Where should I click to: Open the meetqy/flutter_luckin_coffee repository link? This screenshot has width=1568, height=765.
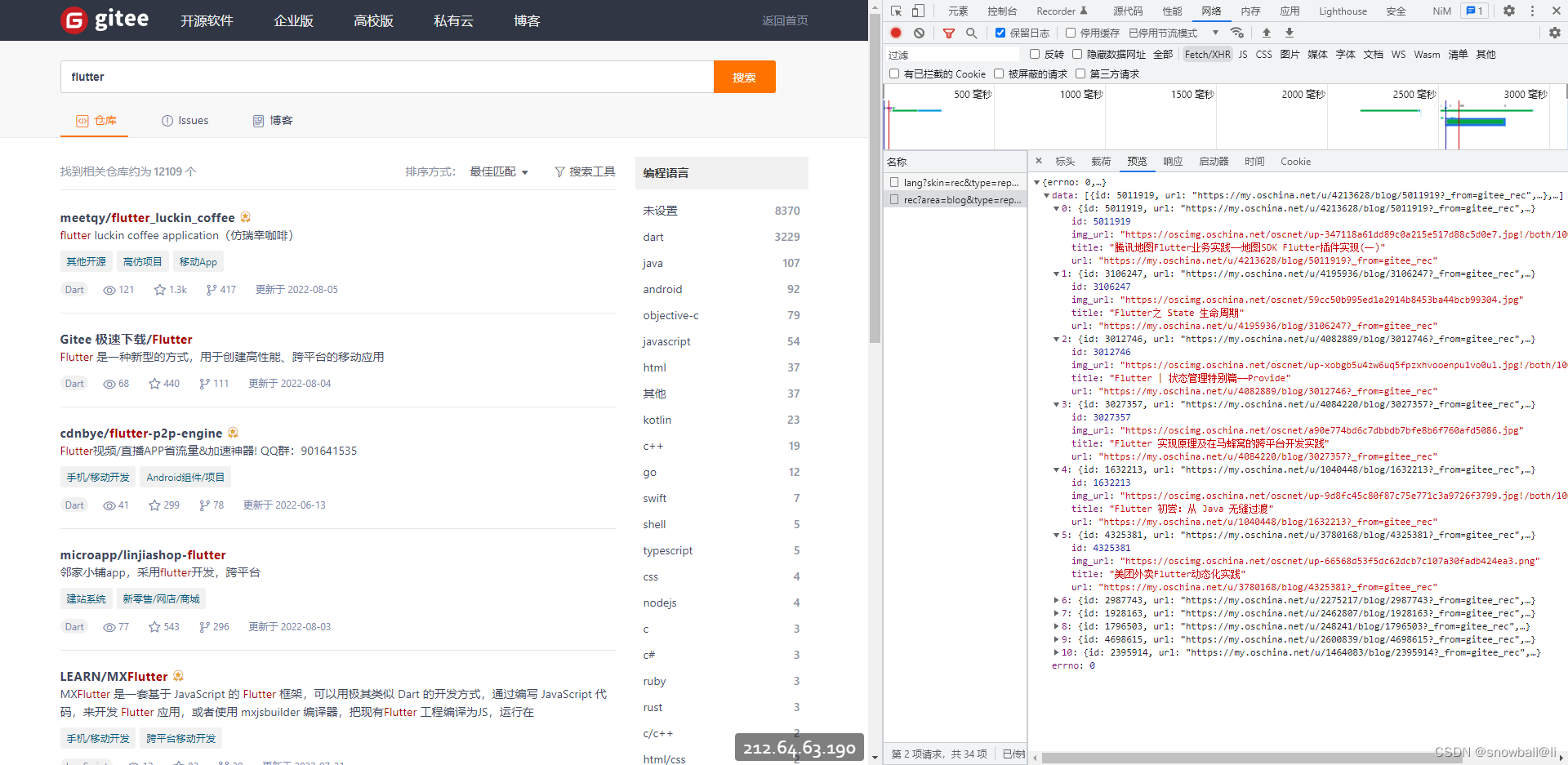coord(147,218)
